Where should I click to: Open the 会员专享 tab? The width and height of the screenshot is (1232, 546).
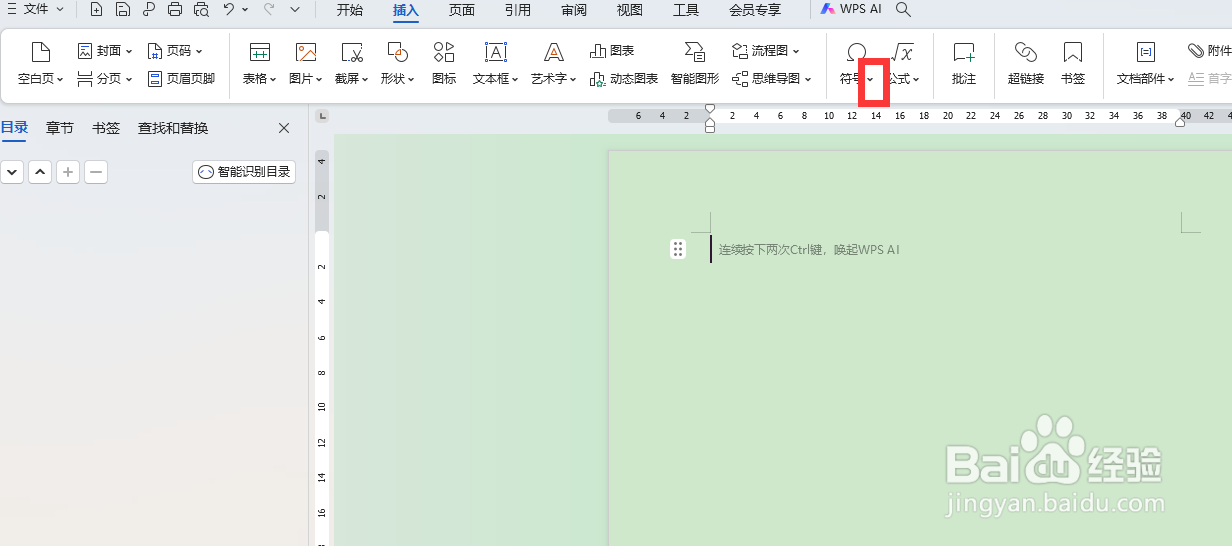[755, 10]
